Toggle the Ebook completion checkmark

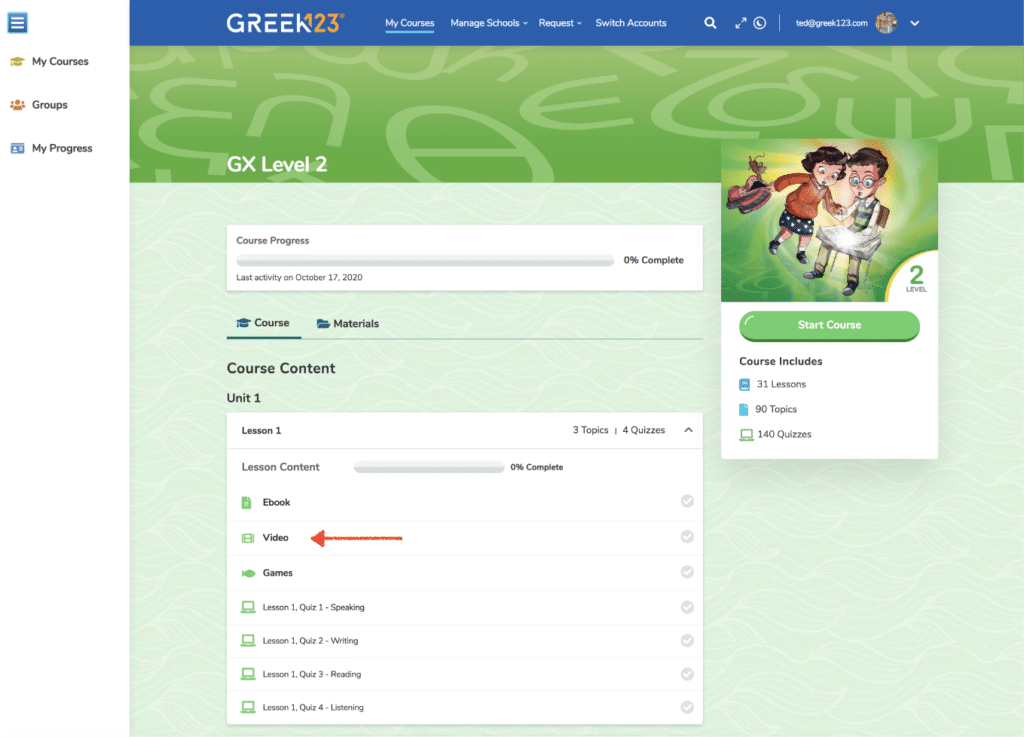687,501
